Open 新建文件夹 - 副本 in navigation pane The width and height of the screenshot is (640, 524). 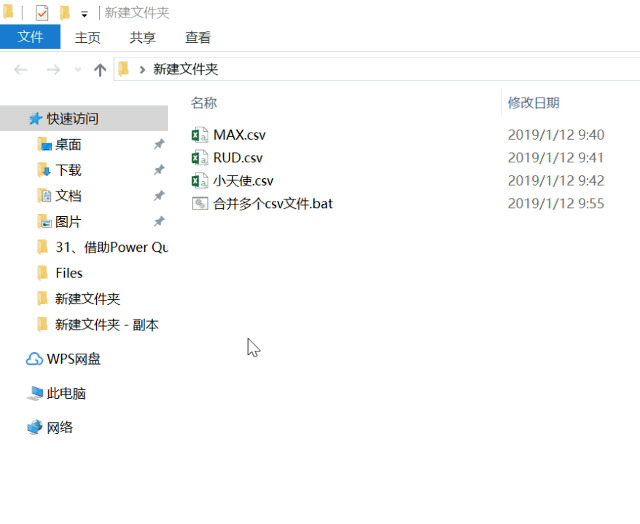click(x=107, y=325)
